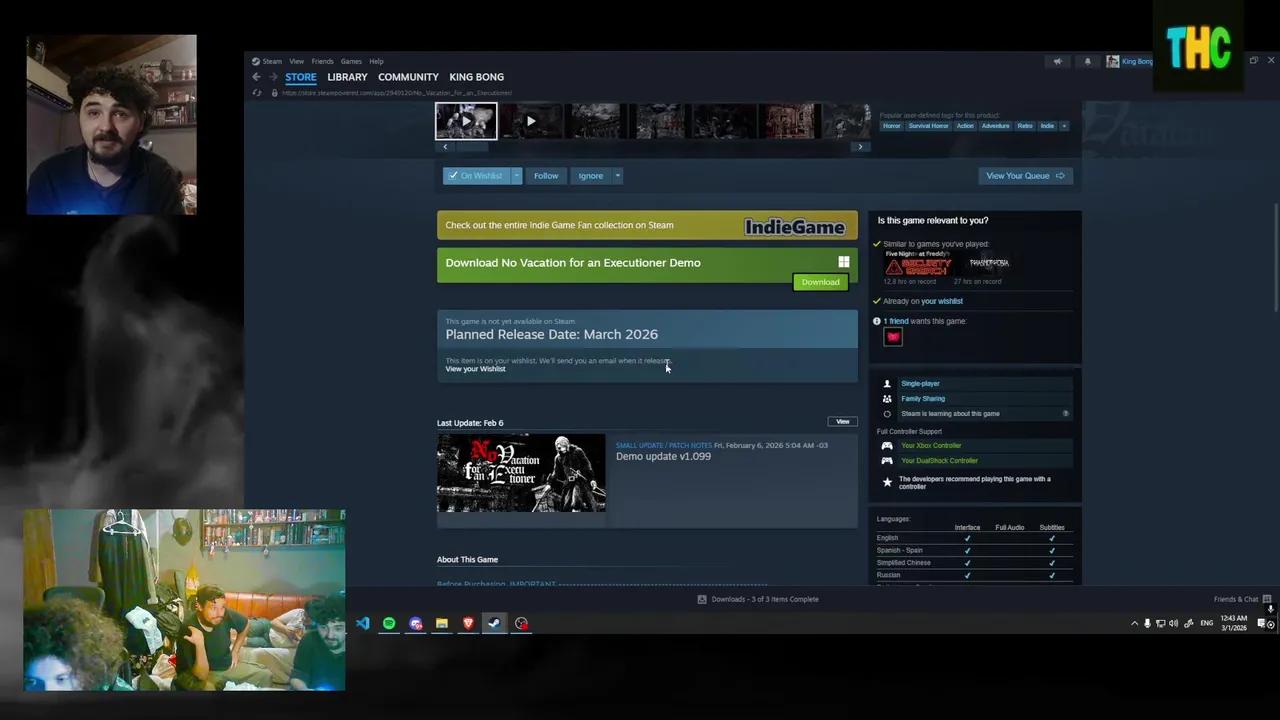Open the King Bong account avatar
The image size is (1280, 720).
coord(1112,61)
